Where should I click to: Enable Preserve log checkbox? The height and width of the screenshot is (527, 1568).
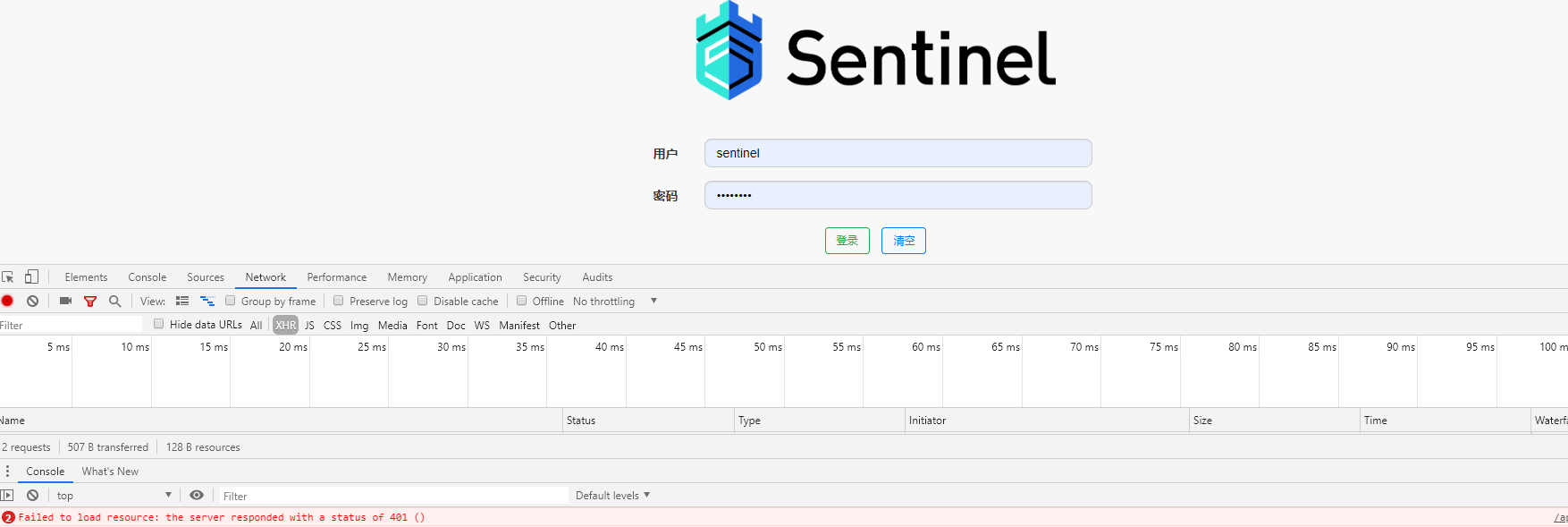(x=339, y=301)
